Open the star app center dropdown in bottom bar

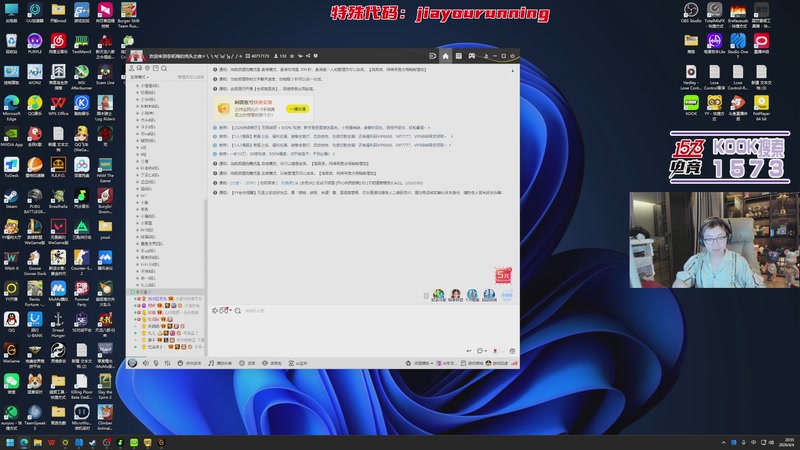point(419,363)
